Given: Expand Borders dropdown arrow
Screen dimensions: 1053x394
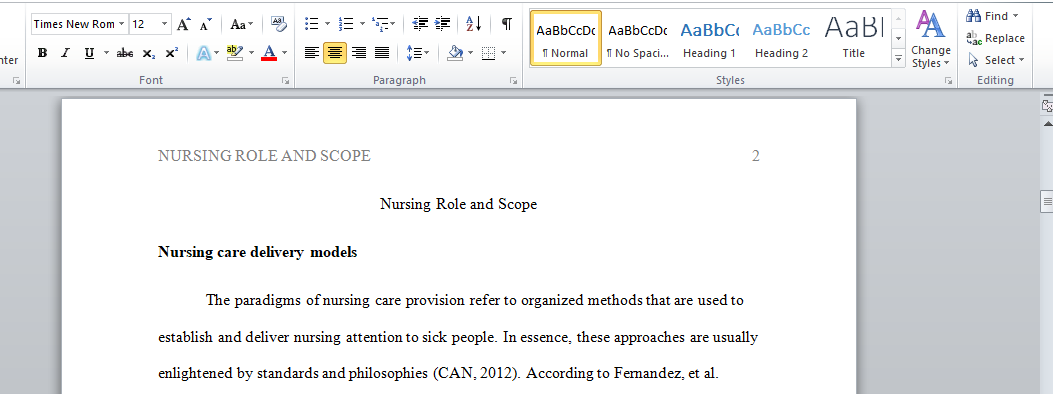Looking at the screenshot, I should 504,53.
